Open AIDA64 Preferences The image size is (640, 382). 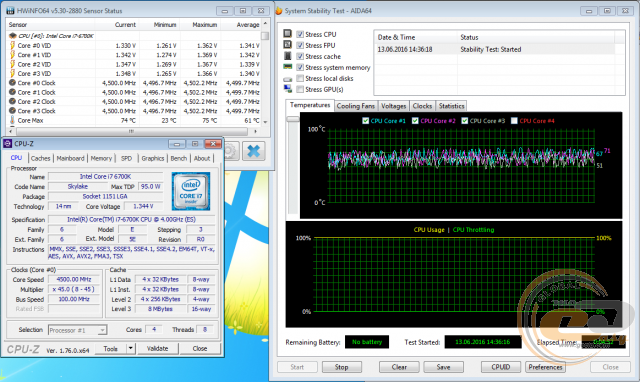(545, 367)
